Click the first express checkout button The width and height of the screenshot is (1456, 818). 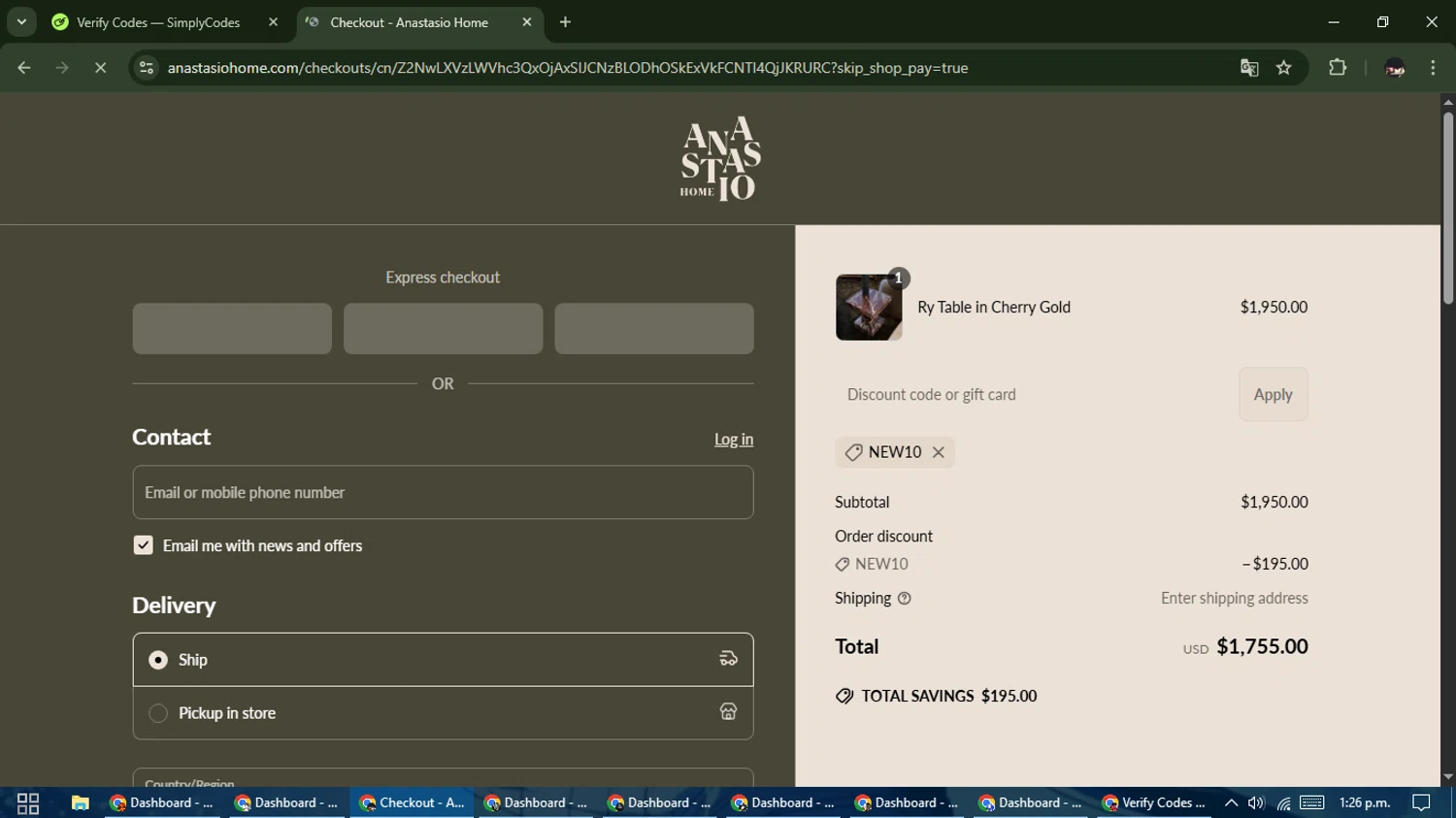232,328
